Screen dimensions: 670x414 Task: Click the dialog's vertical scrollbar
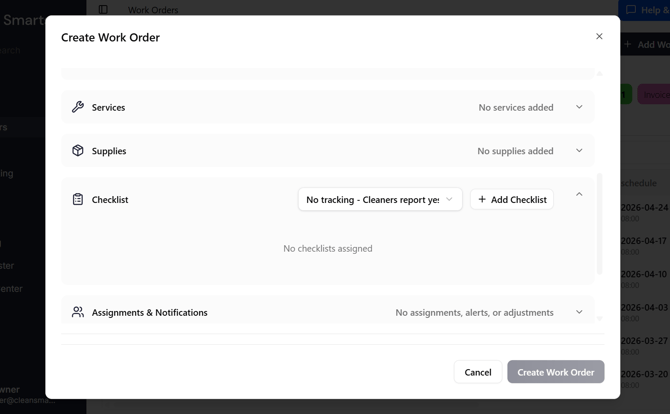click(600, 222)
